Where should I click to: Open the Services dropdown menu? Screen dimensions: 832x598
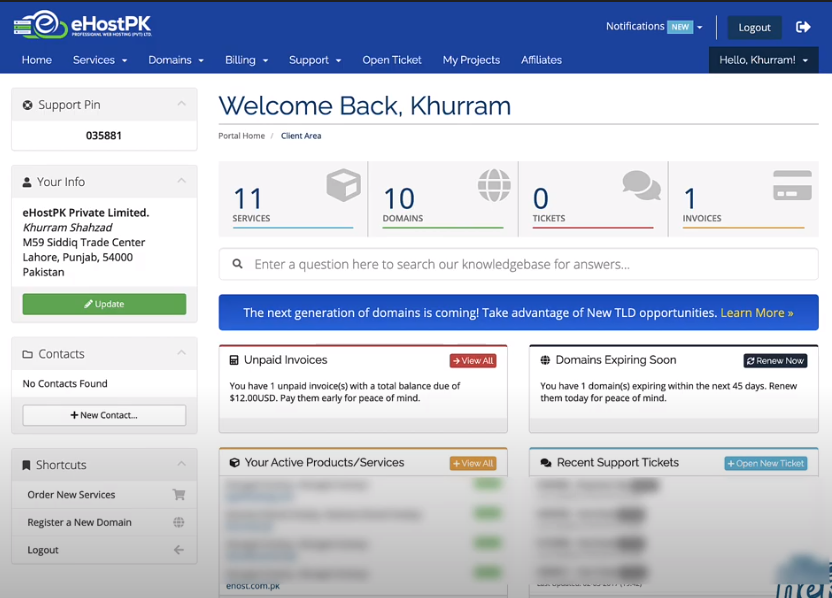coord(100,60)
